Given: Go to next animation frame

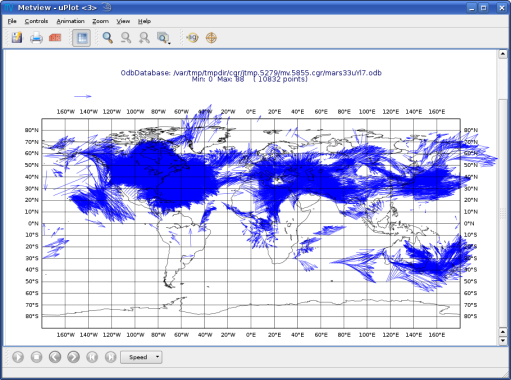Looking at the screenshot, I should coord(73,357).
